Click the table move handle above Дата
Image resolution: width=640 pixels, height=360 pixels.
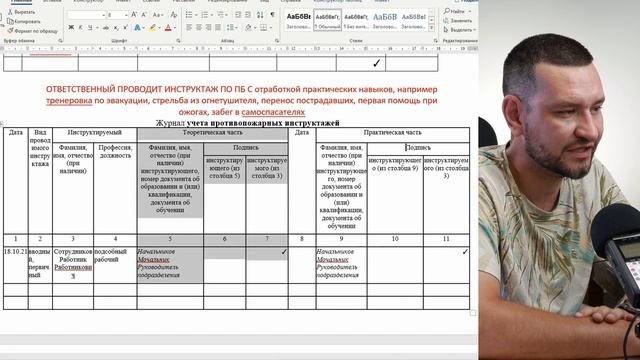(x=2, y=123)
